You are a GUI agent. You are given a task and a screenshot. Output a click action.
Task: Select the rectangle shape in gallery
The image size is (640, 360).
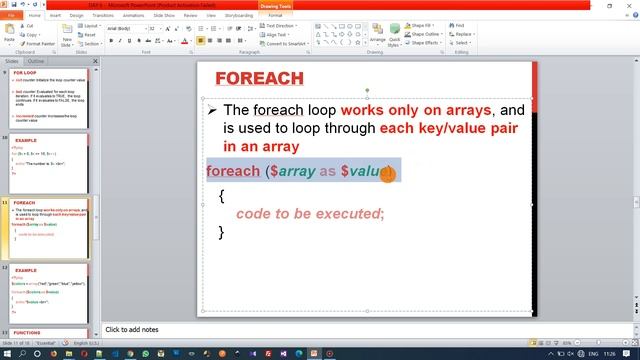tap(342, 26)
